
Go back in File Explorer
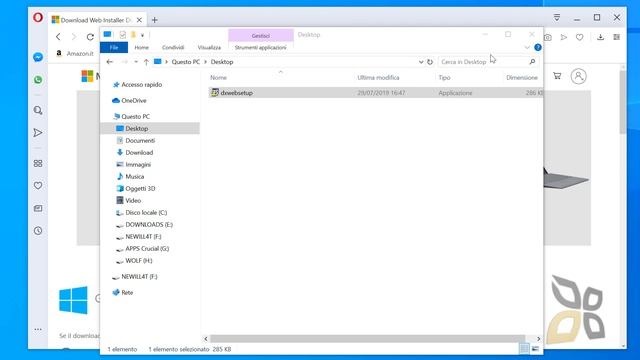109,62
